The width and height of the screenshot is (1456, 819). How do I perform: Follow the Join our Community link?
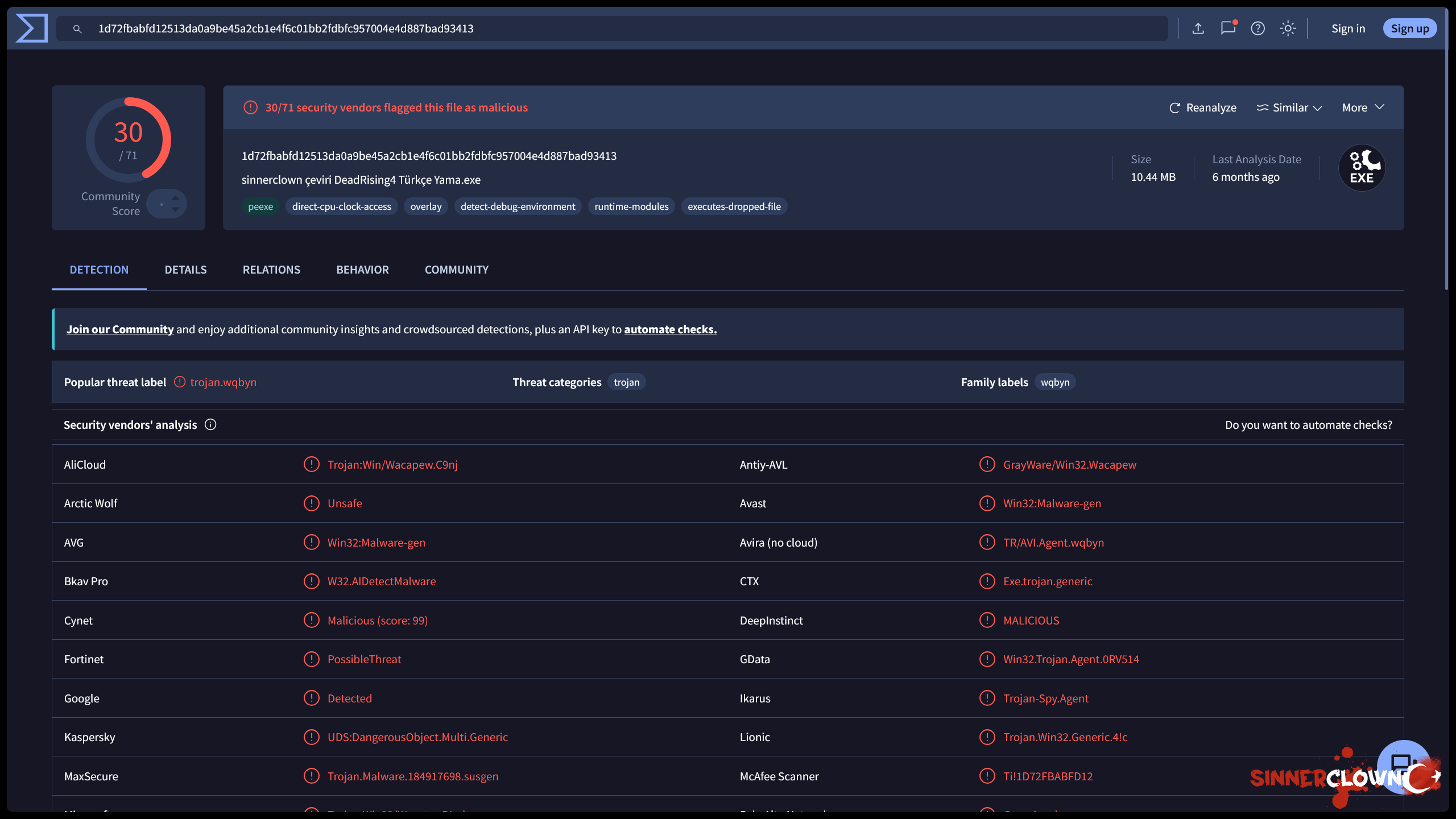click(120, 329)
